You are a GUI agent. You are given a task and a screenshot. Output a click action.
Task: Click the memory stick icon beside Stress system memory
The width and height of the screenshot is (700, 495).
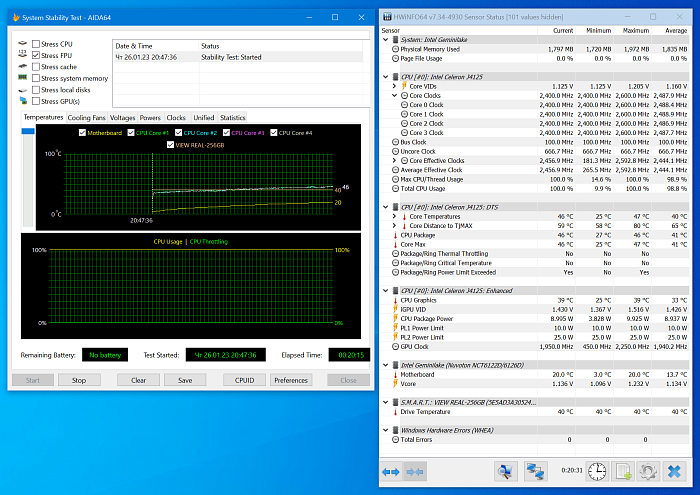[x=22, y=78]
